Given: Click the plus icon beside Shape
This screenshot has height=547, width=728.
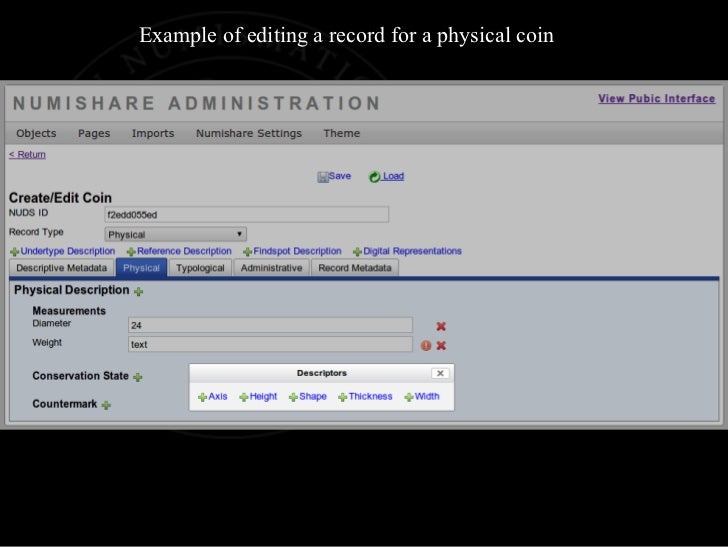Looking at the screenshot, I should 293,397.
